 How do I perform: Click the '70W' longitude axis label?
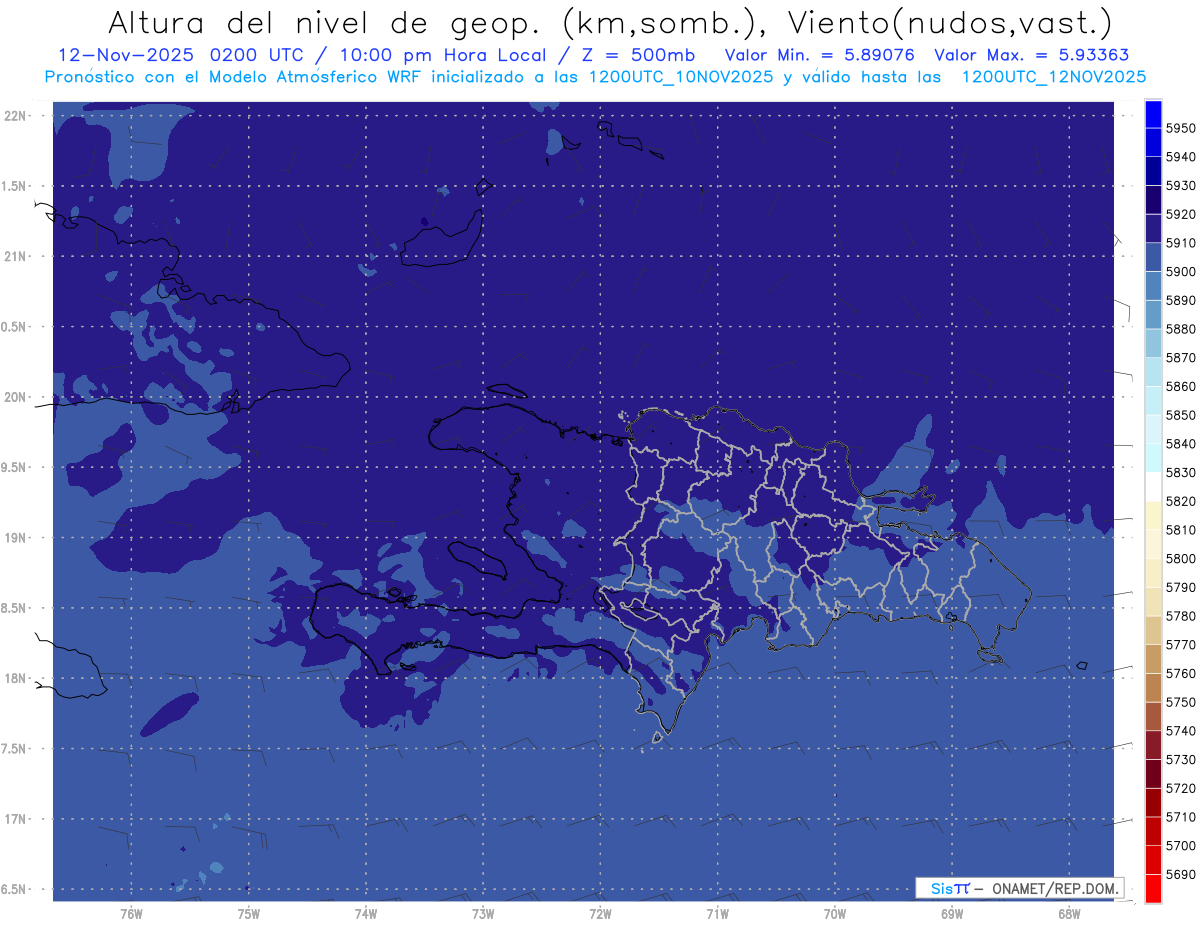pos(835,913)
